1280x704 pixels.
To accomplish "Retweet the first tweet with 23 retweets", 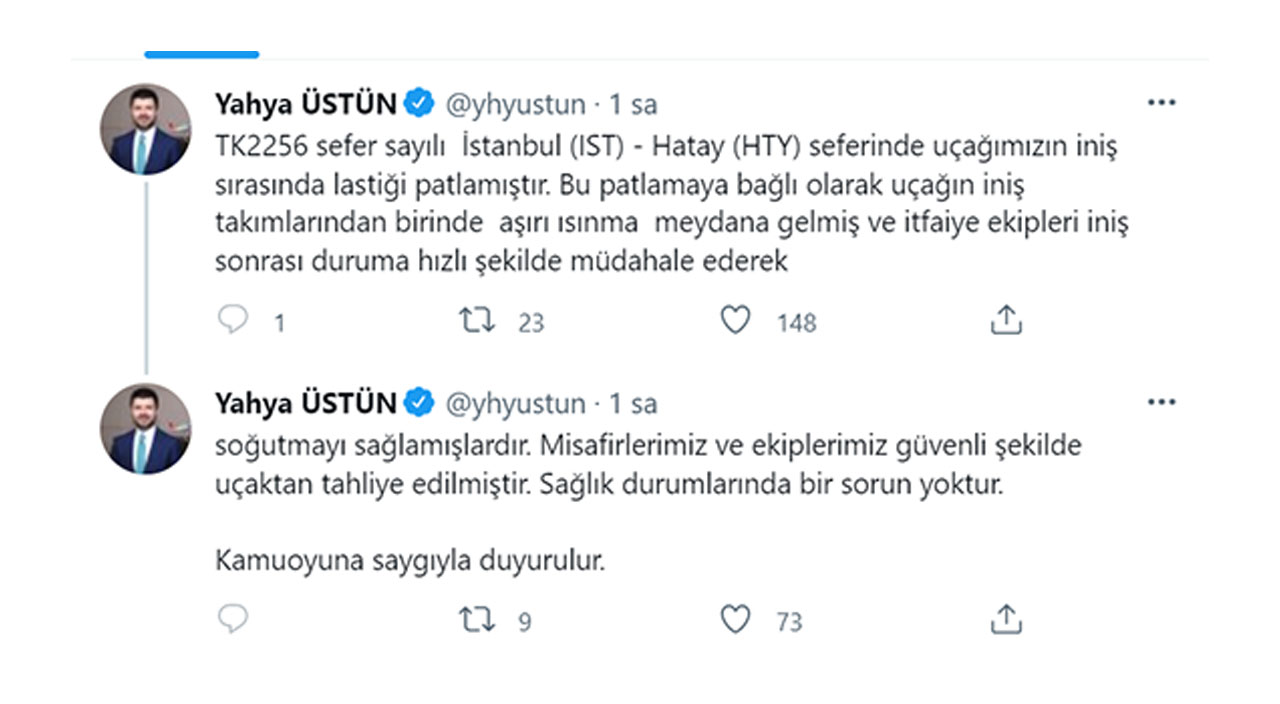I will pyautogui.click(x=477, y=320).
